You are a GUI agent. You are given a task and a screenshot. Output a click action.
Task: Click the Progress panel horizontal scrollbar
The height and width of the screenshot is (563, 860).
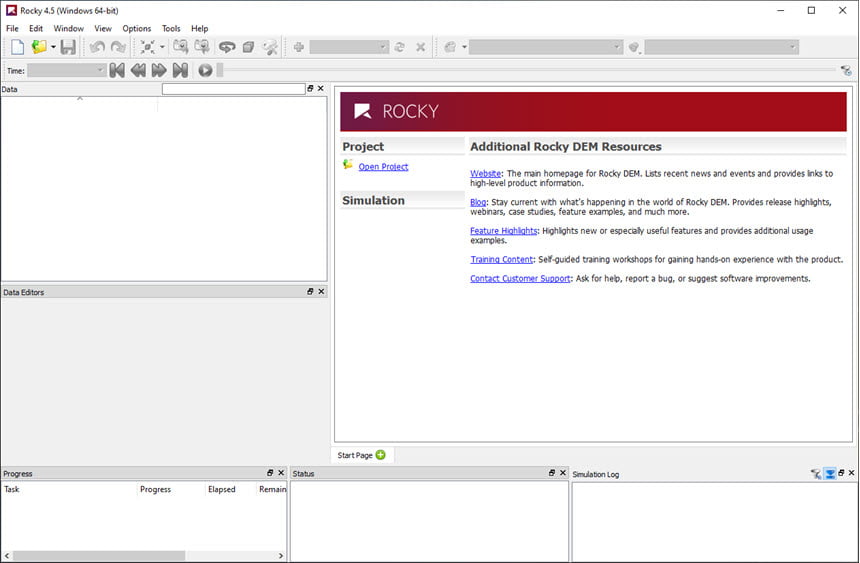[99, 556]
